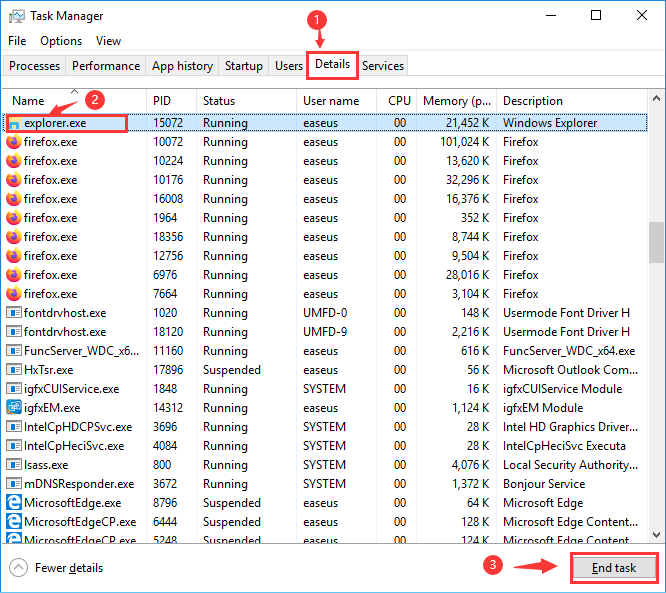Image resolution: width=666 pixels, height=593 pixels.
Task: Collapse view with Fewer details chevron
Action: point(18,568)
